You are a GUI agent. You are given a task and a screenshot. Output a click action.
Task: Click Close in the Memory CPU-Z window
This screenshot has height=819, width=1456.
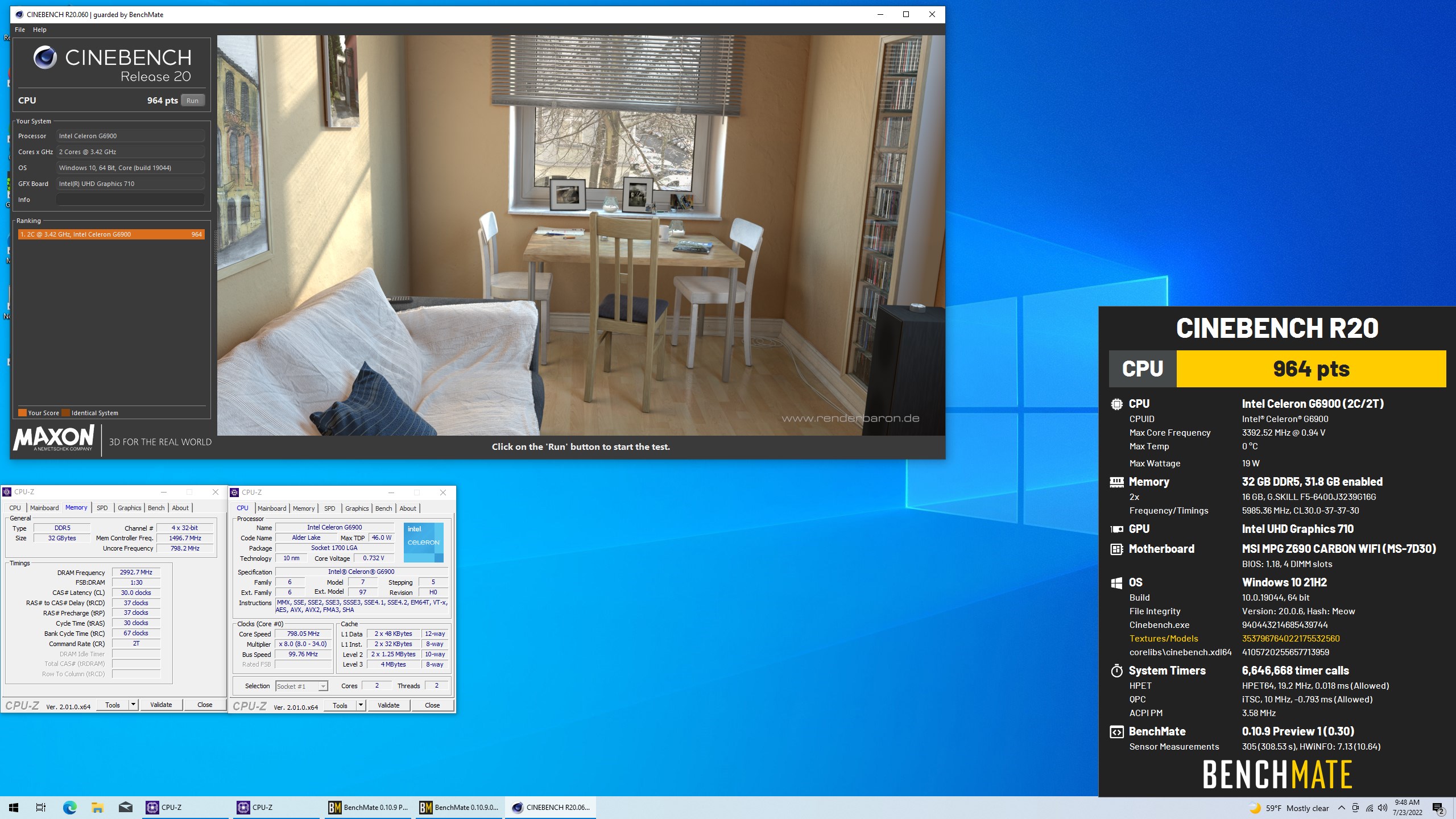click(x=205, y=705)
